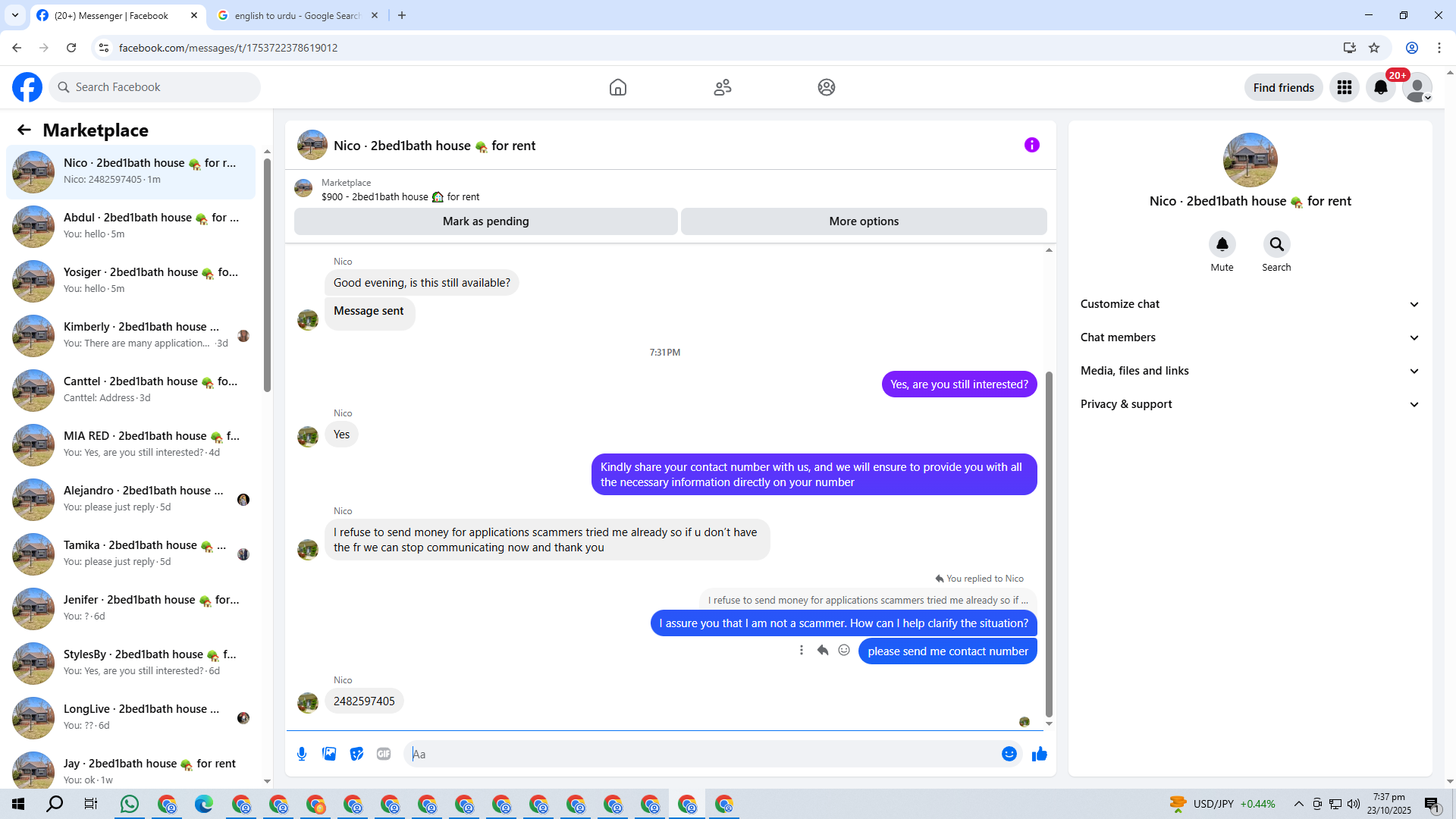Image resolution: width=1456 pixels, height=819 pixels.
Task: Mute this conversation with bell icon
Action: [x=1222, y=244]
